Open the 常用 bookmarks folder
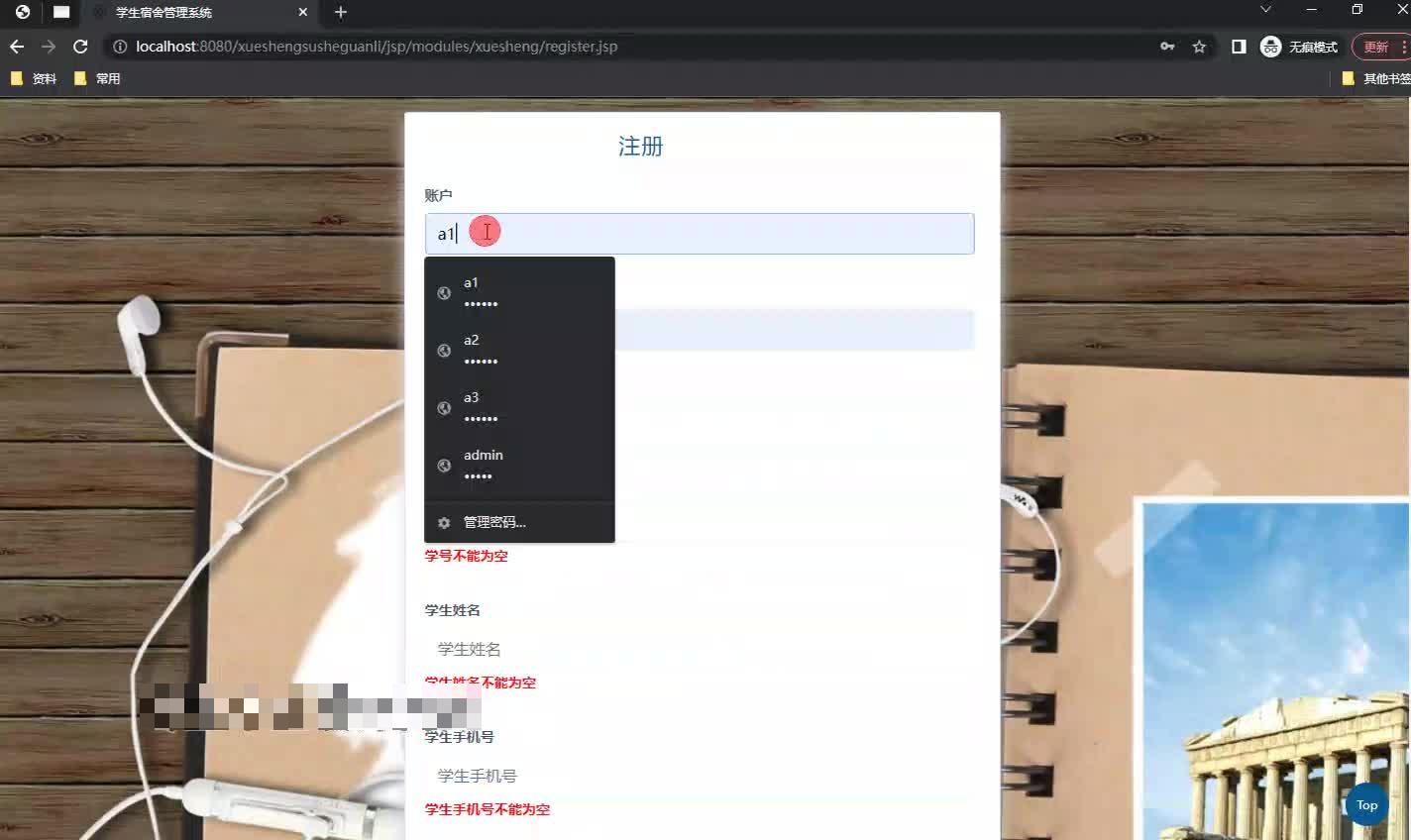Screen dimensions: 1411x840 pyautogui.click(x=97, y=78)
